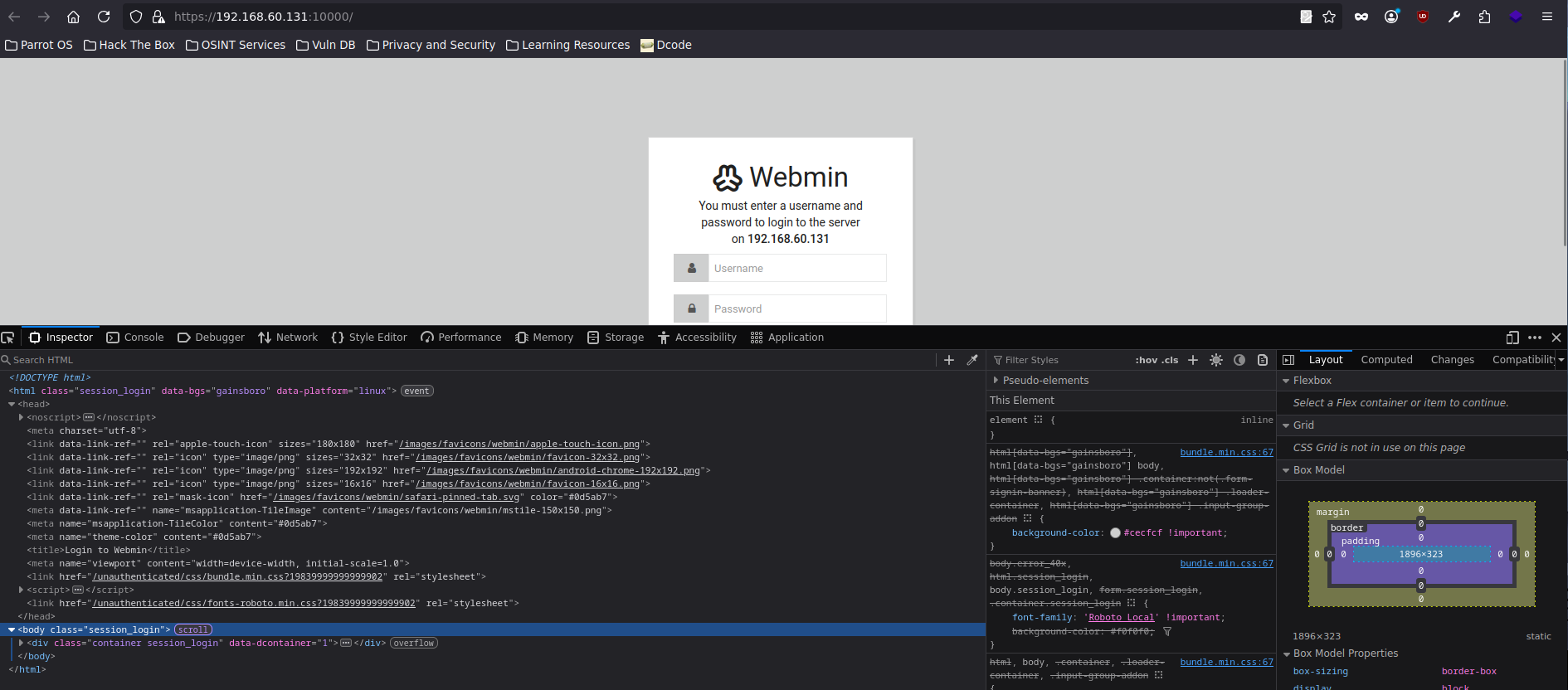
Task: Reload the Webmin login page
Action: point(104,17)
